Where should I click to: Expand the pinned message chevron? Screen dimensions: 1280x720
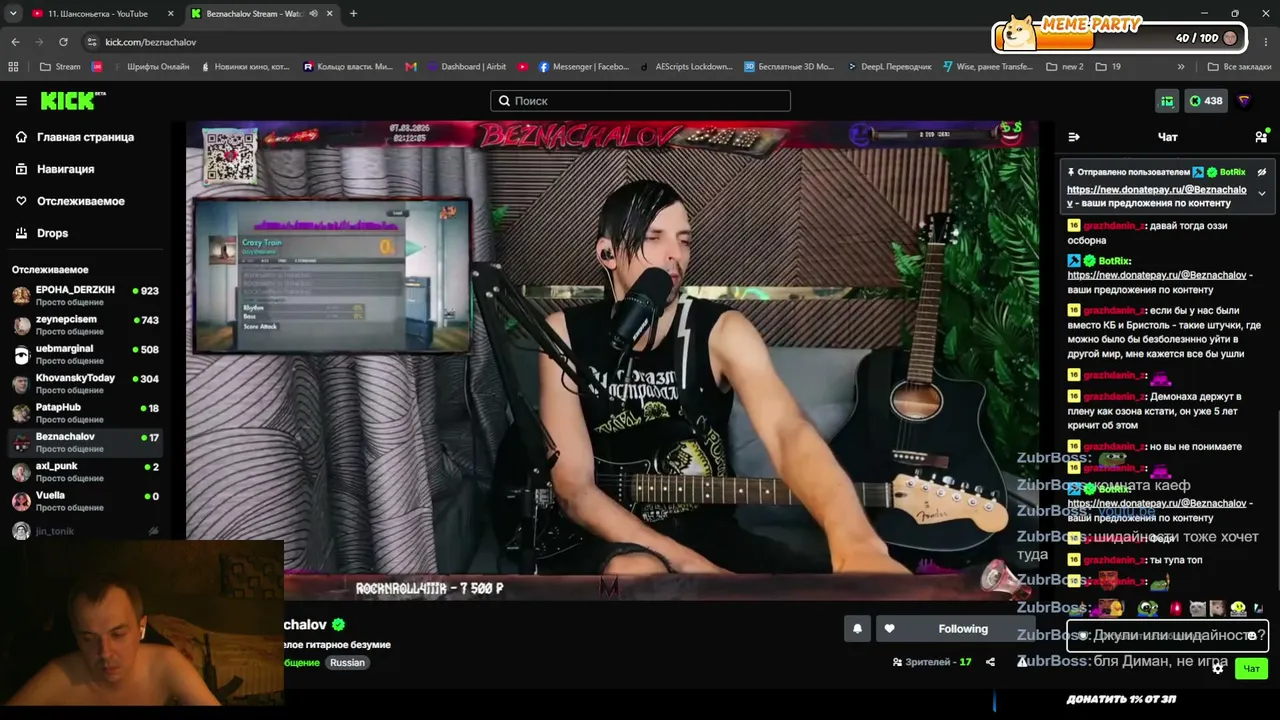[x=1261, y=193]
